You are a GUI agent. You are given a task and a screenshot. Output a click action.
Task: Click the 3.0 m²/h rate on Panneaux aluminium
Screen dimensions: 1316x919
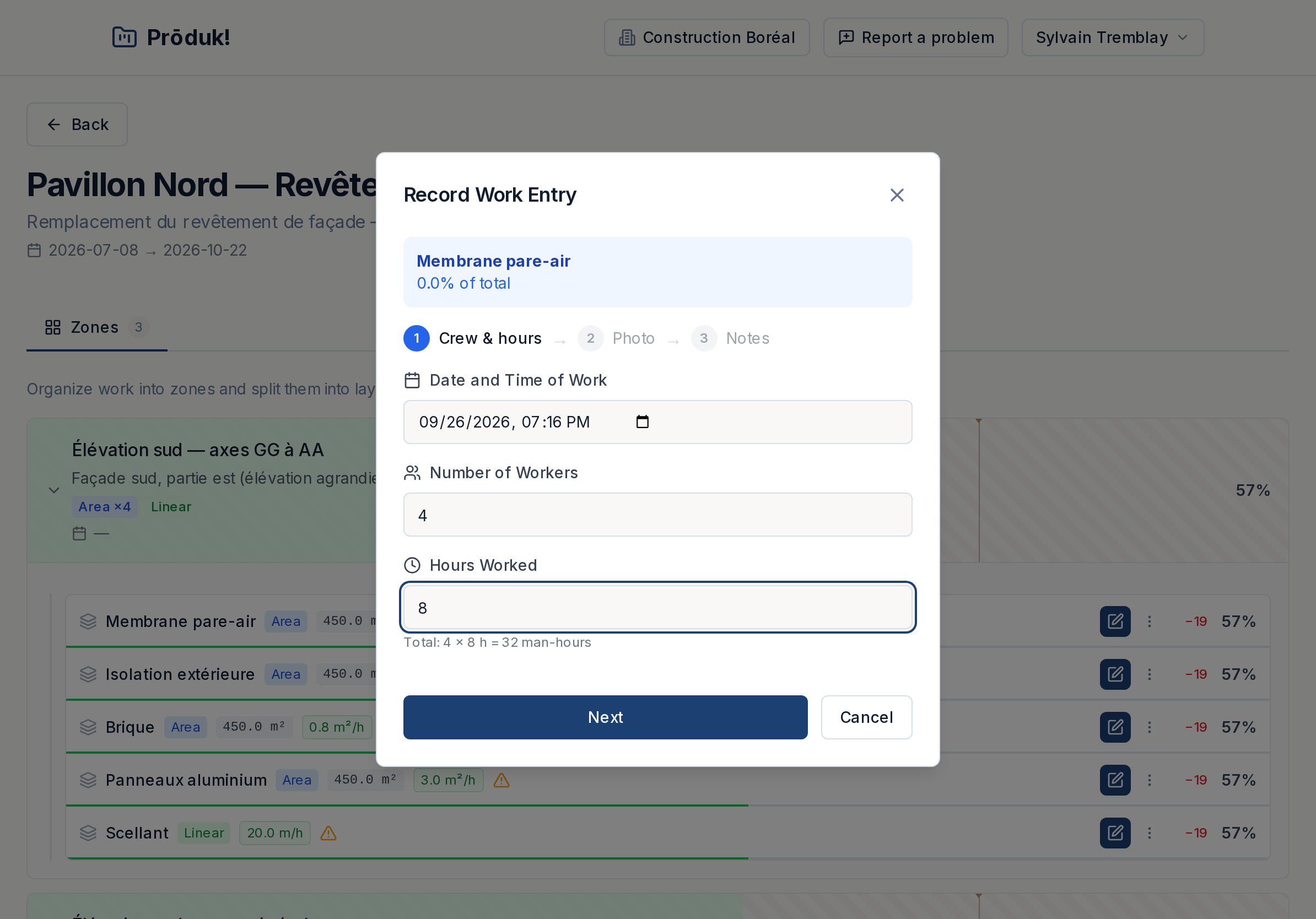coord(448,780)
